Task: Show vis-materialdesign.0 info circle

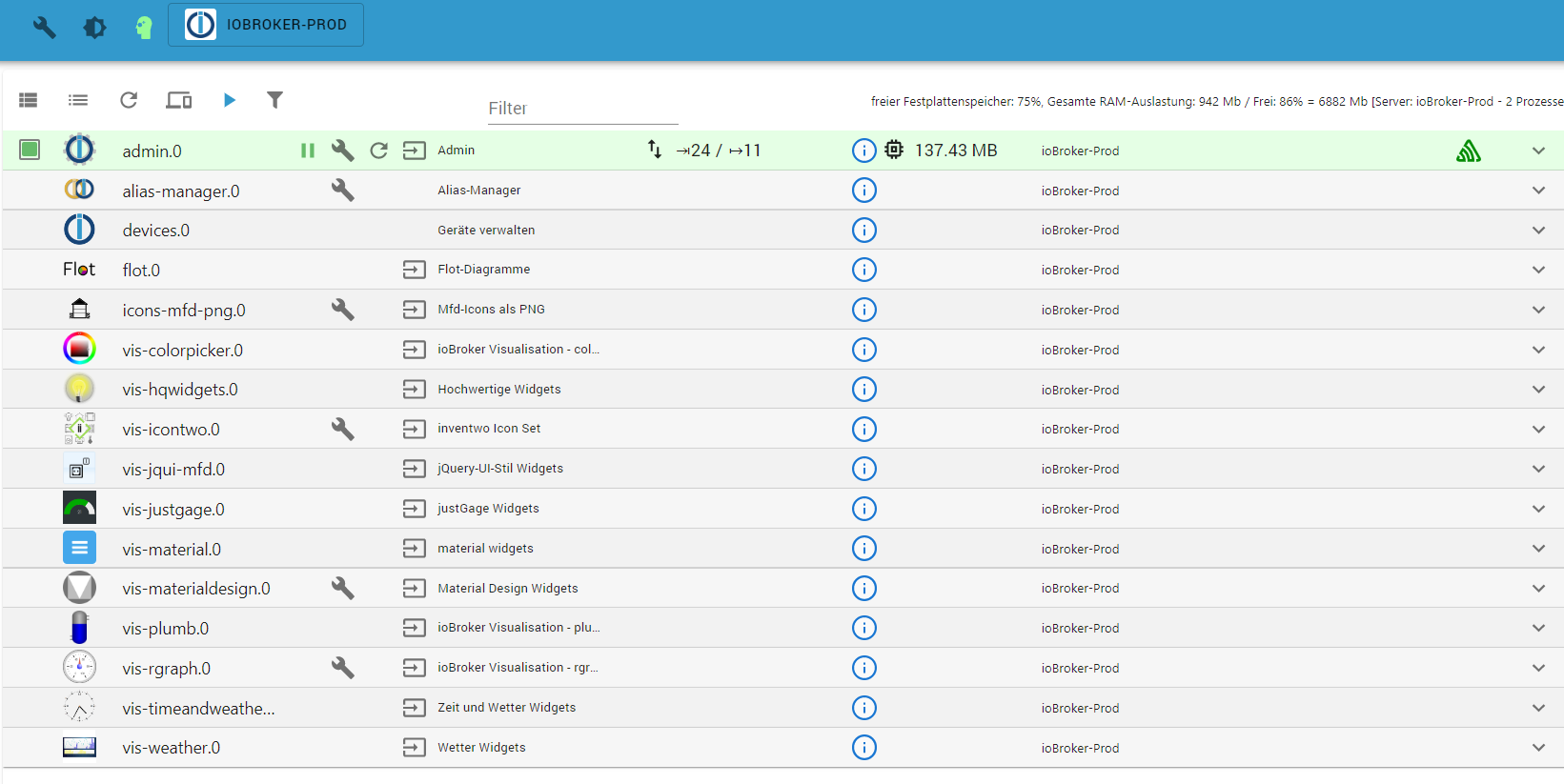Action: (x=863, y=588)
